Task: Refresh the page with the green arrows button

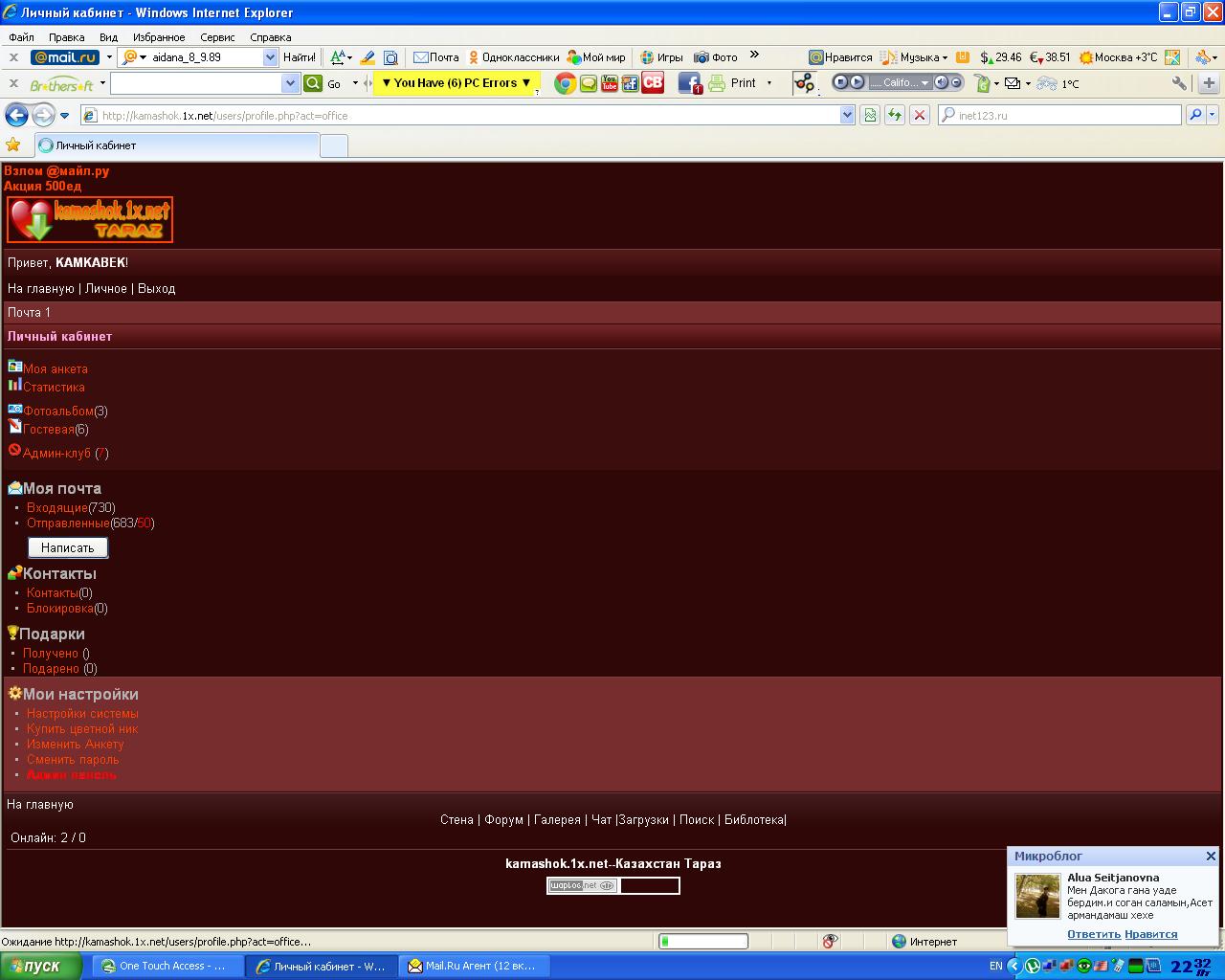Action: pyautogui.click(x=895, y=116)
